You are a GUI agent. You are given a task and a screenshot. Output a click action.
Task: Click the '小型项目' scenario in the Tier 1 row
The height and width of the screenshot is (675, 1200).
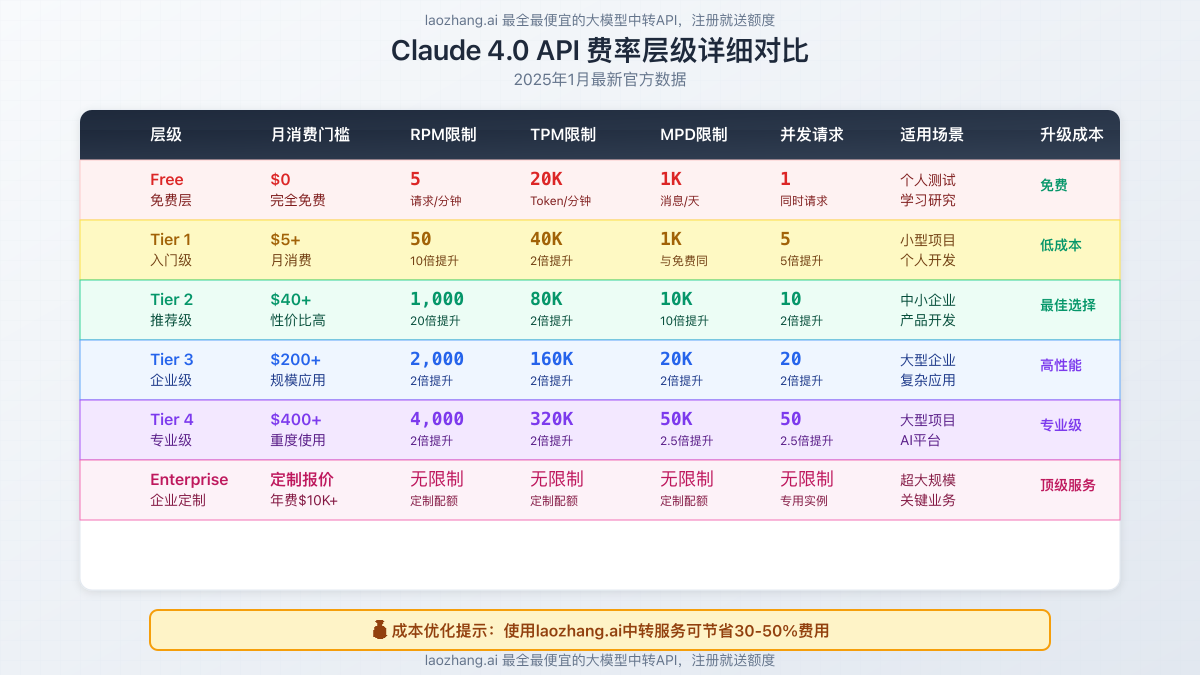click(x=928, y=240)
